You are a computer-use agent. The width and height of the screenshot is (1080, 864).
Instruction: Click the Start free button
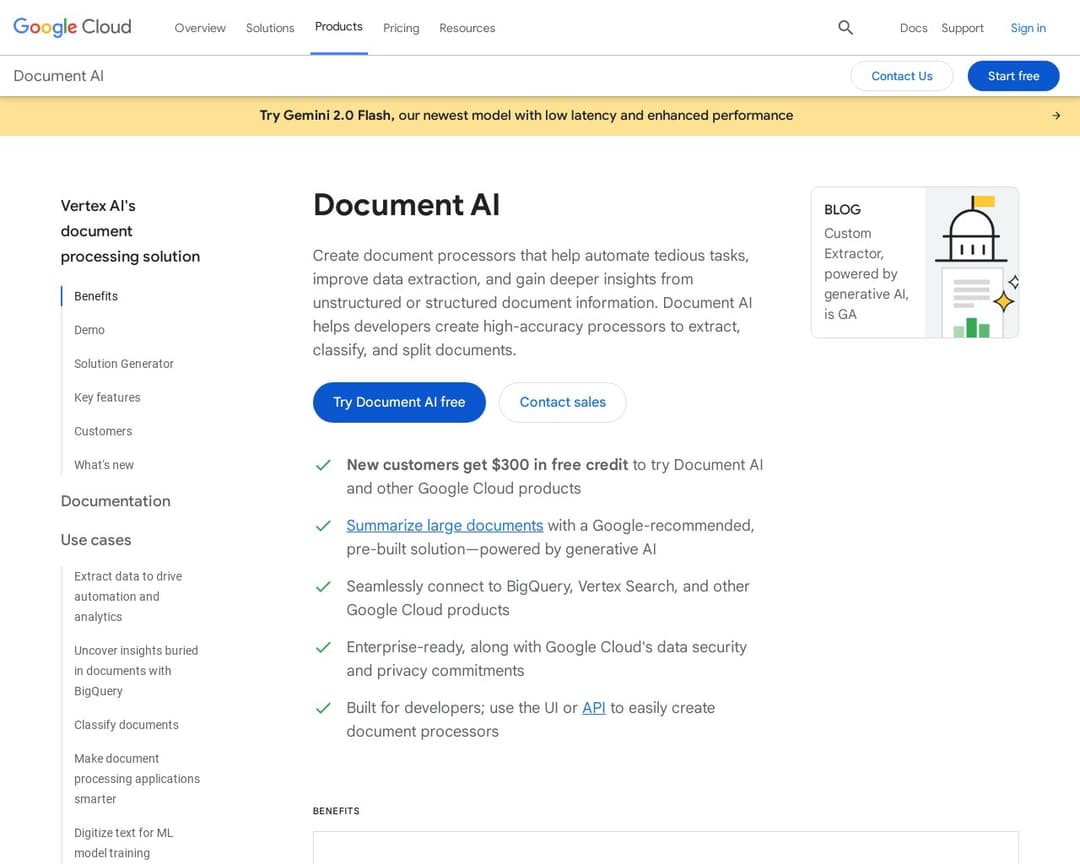[1013, 76]
